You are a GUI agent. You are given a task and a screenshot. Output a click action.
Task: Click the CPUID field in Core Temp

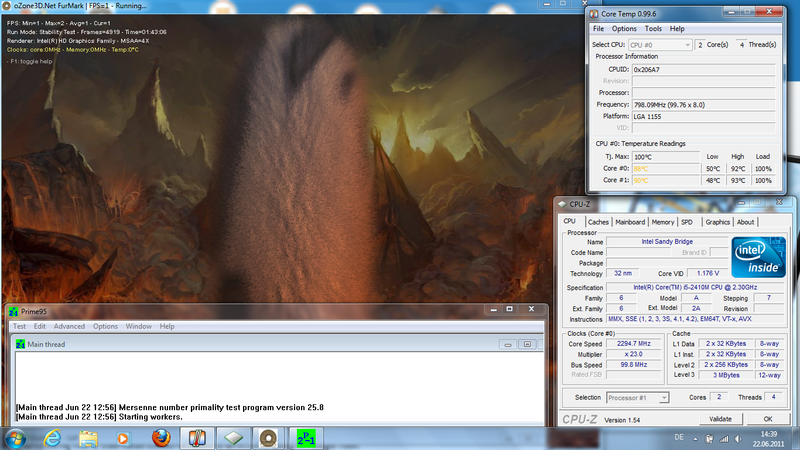coord(704,69)
